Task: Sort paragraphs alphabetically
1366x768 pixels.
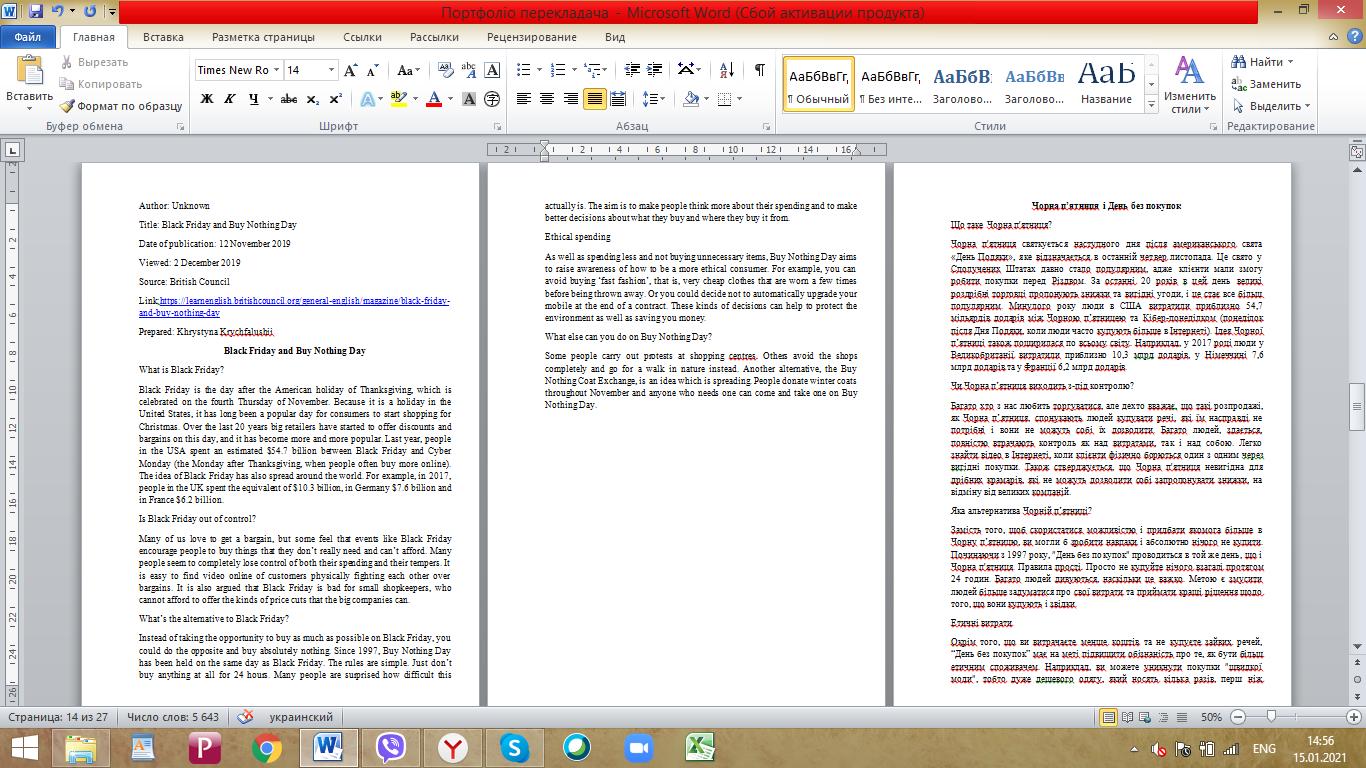Action: coord(725,70)
